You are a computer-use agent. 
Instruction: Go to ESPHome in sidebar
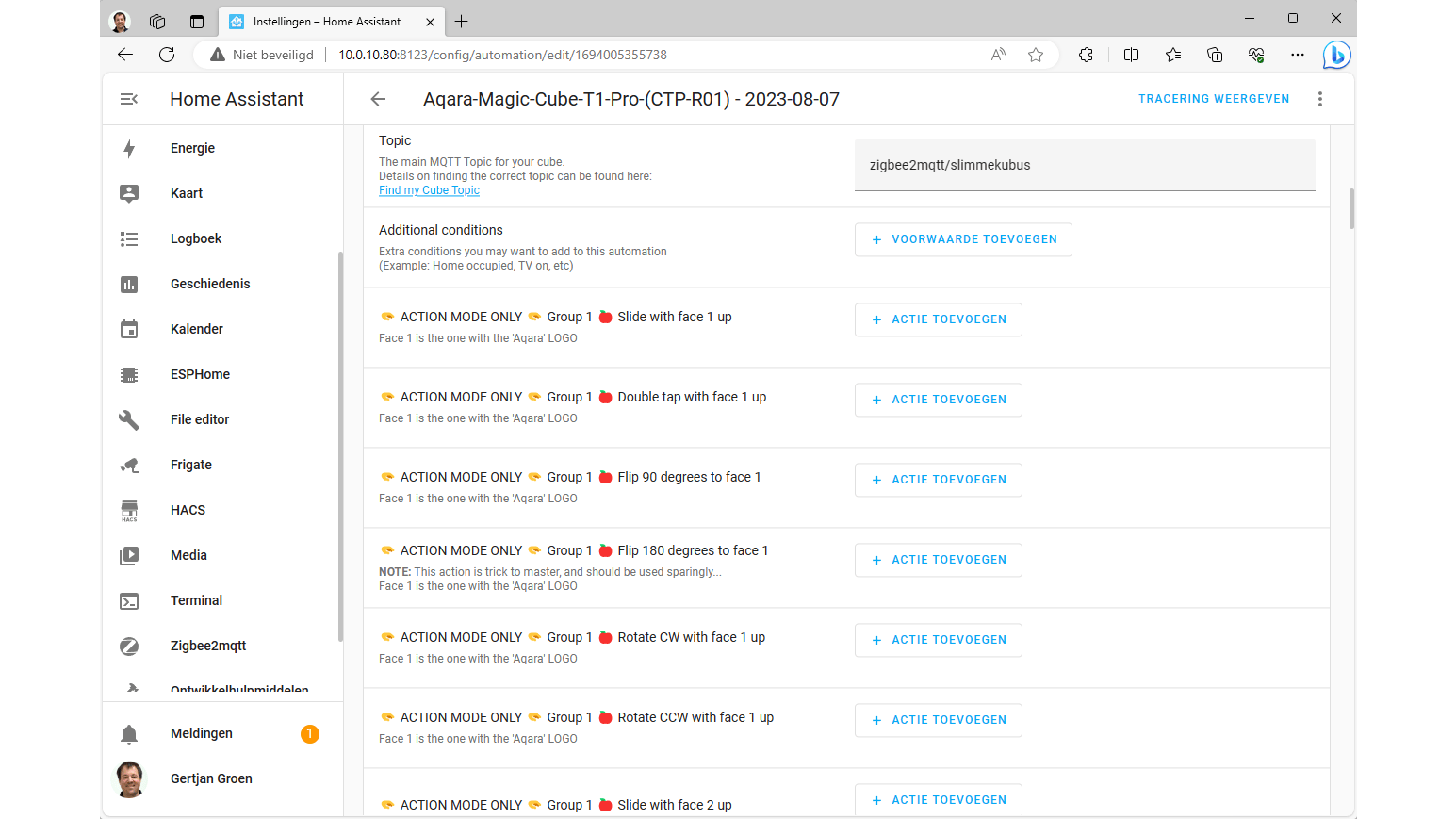(x=200, y=374)
